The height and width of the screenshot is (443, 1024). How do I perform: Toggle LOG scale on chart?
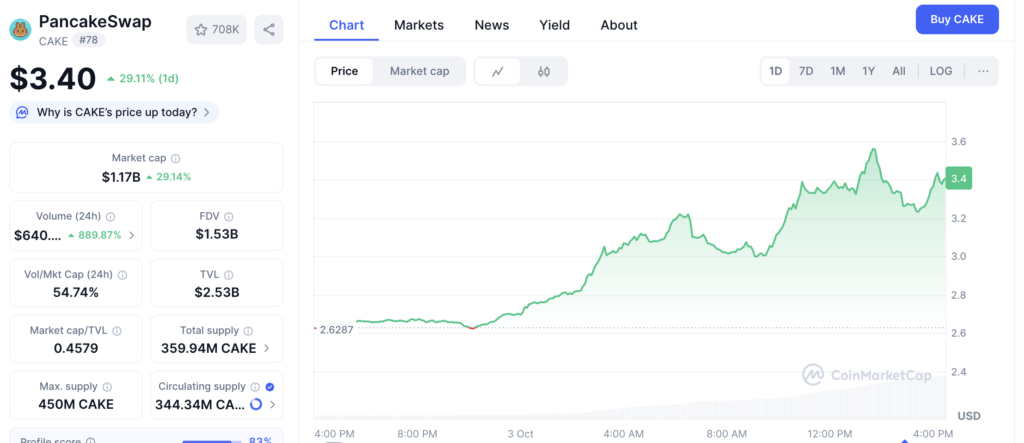pyautogui.click(x=940, y=71)
